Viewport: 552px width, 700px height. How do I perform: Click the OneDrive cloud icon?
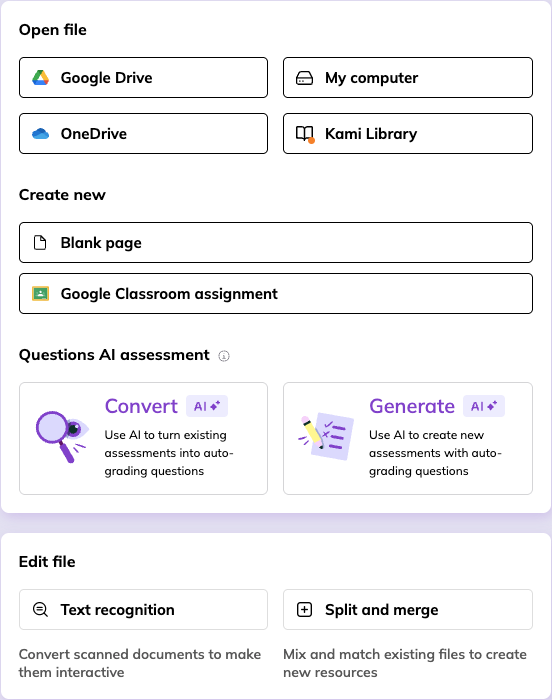pyautogui.click(x=40, y=133)
